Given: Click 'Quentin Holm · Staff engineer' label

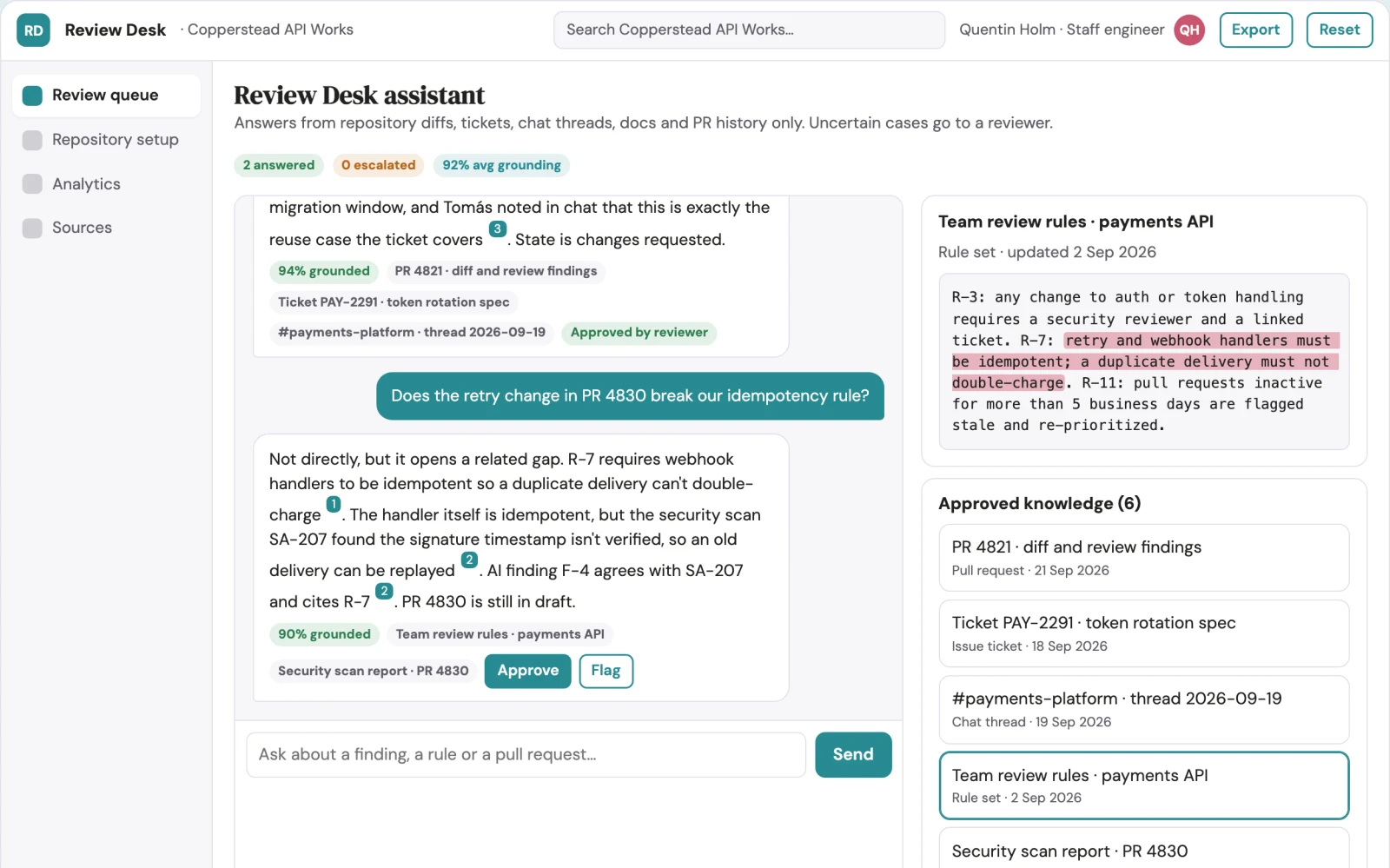Looking at the screenshot, I should 1062,30.
